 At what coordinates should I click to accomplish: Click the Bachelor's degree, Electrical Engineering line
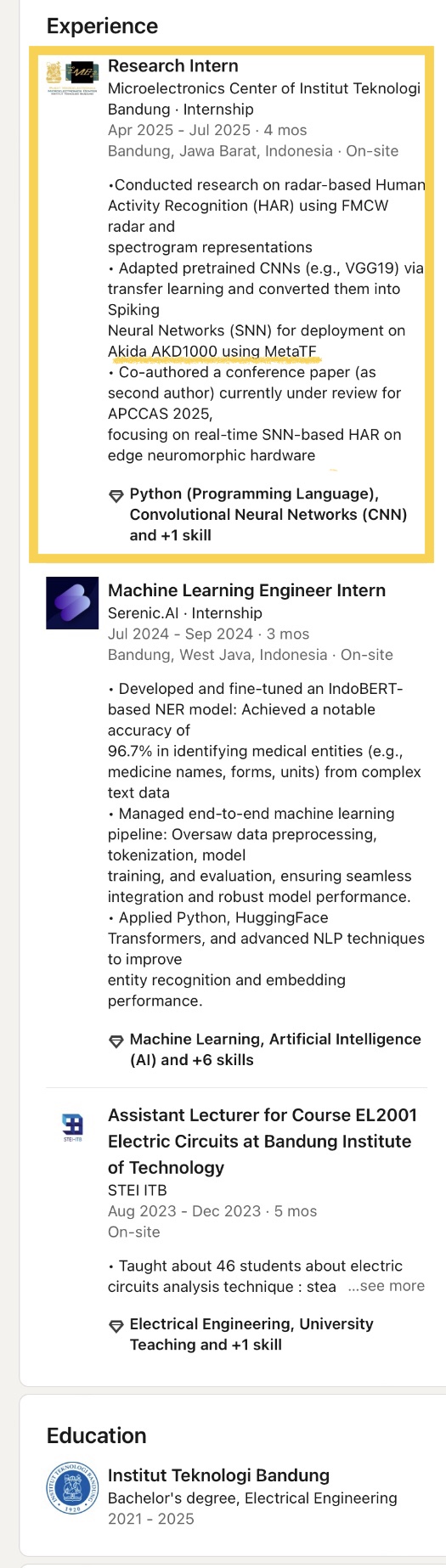(x=252, y=1498)
